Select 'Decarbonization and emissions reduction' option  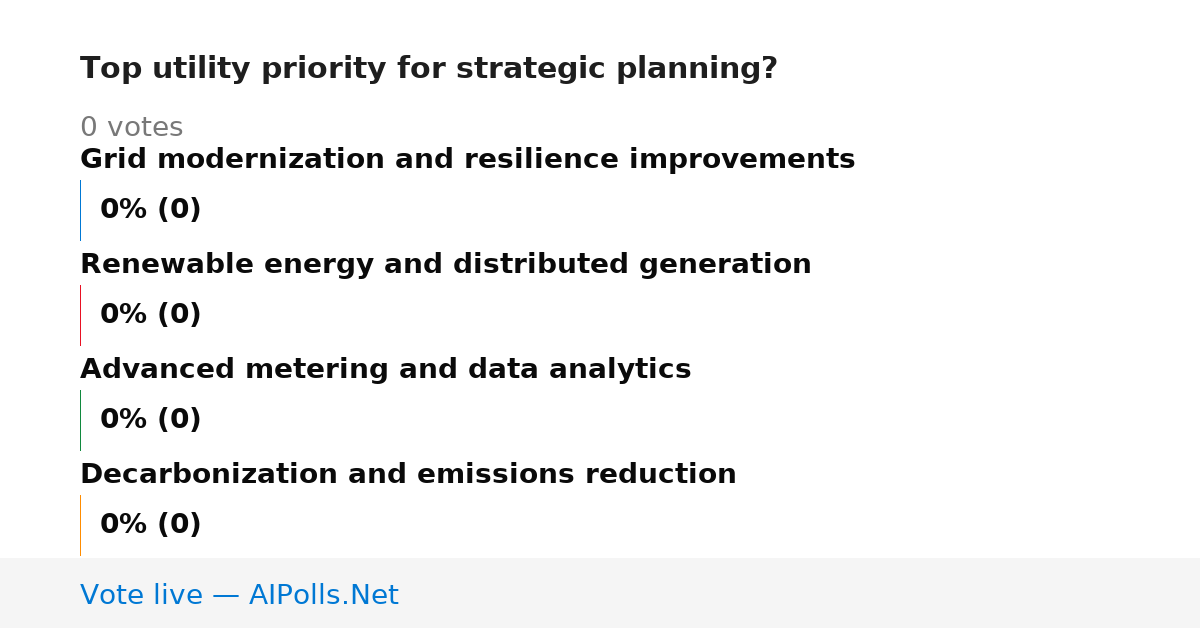coord(408,475)
